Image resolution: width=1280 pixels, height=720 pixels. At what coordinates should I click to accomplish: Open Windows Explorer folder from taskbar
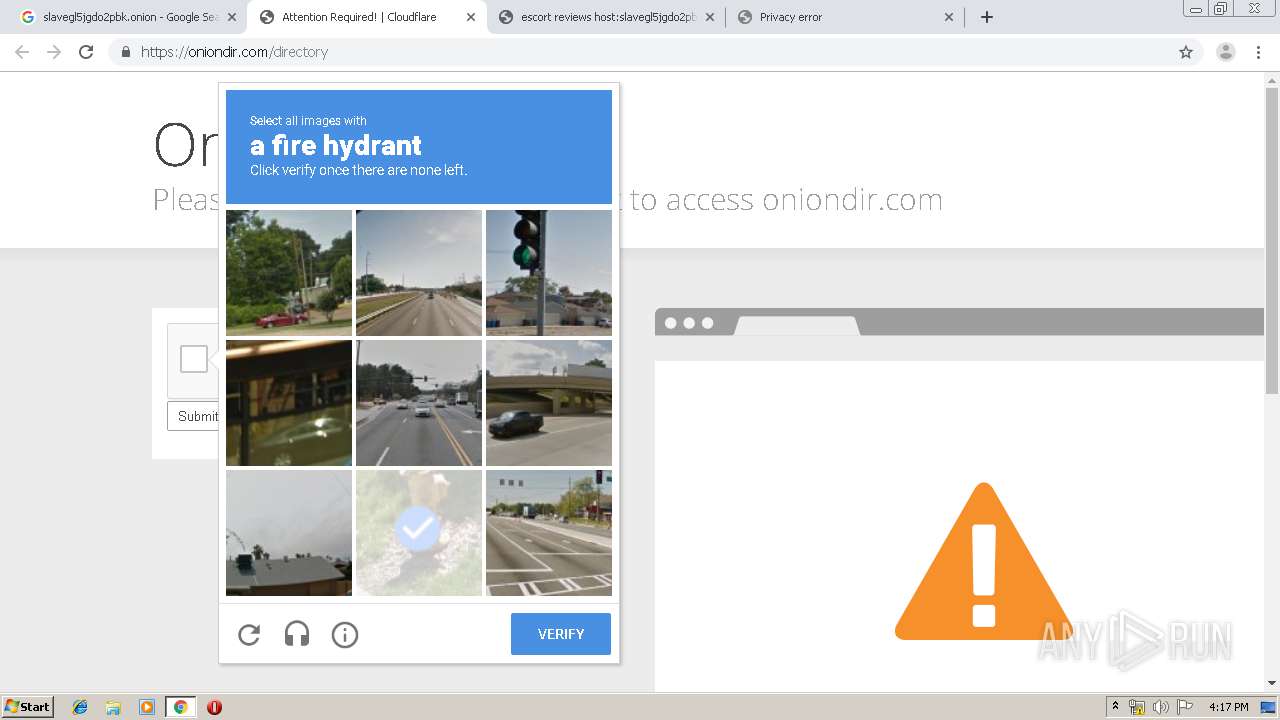coord(113,707)
